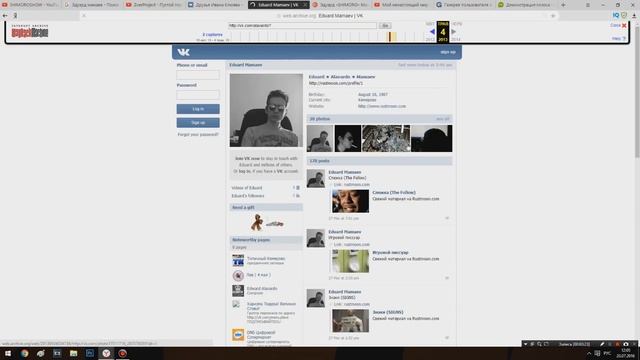Open the profile website link
Image resolution: width=640 pixels, height=360 pixels.
click(x=382, y=106)
